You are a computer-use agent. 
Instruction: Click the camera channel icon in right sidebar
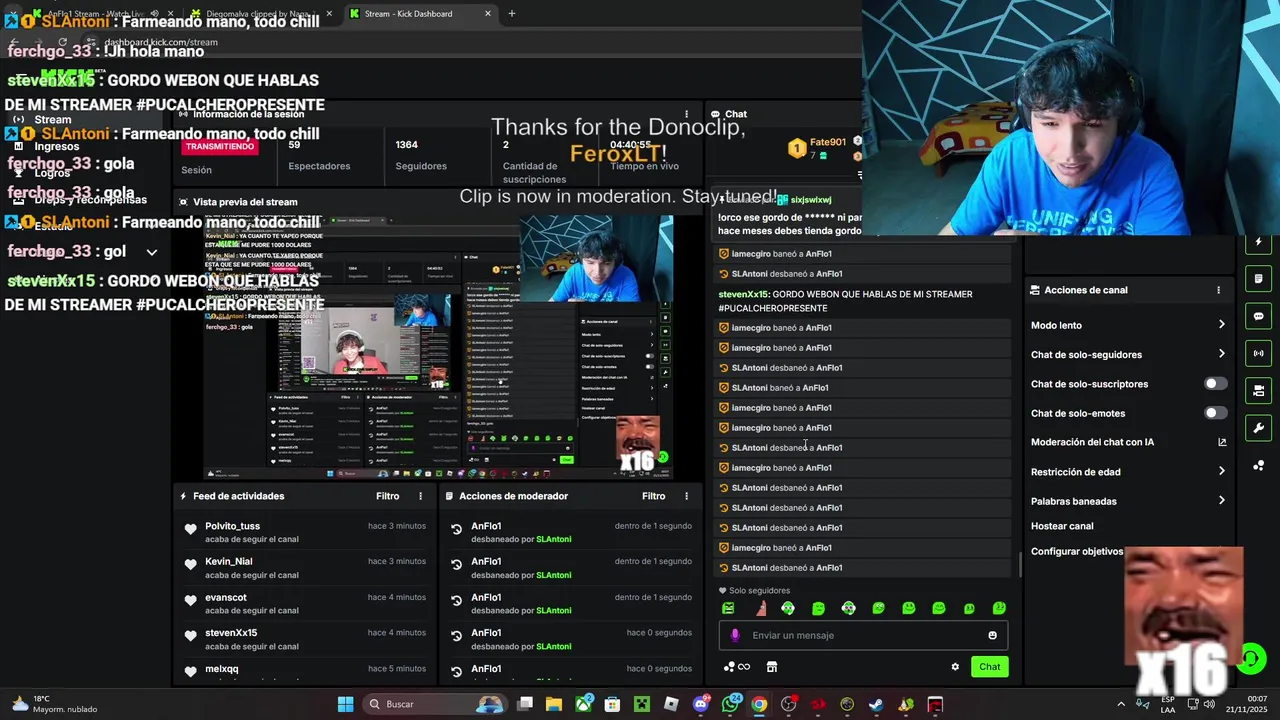click(1258, 390)
